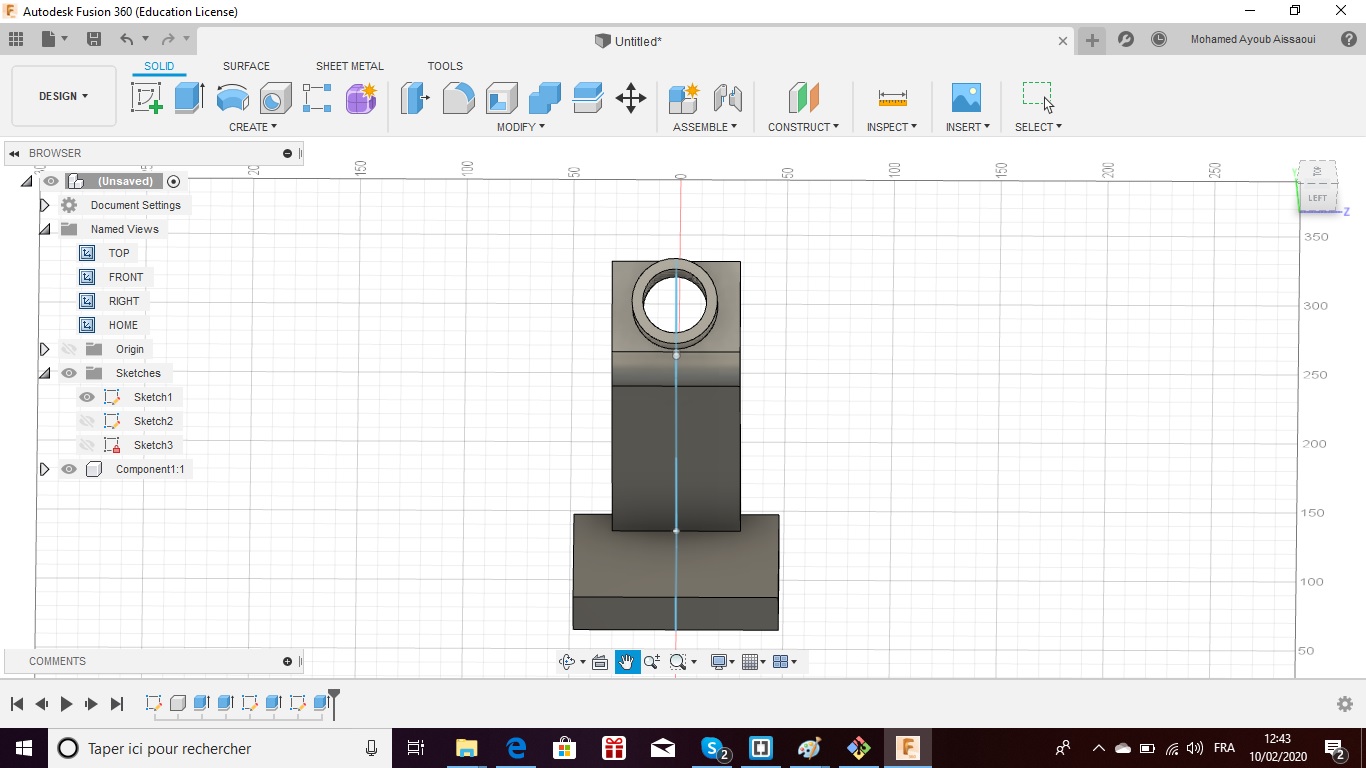Click the Press Pull tool icon
The width and height of the screenshot is (1366, 768).
413,98
